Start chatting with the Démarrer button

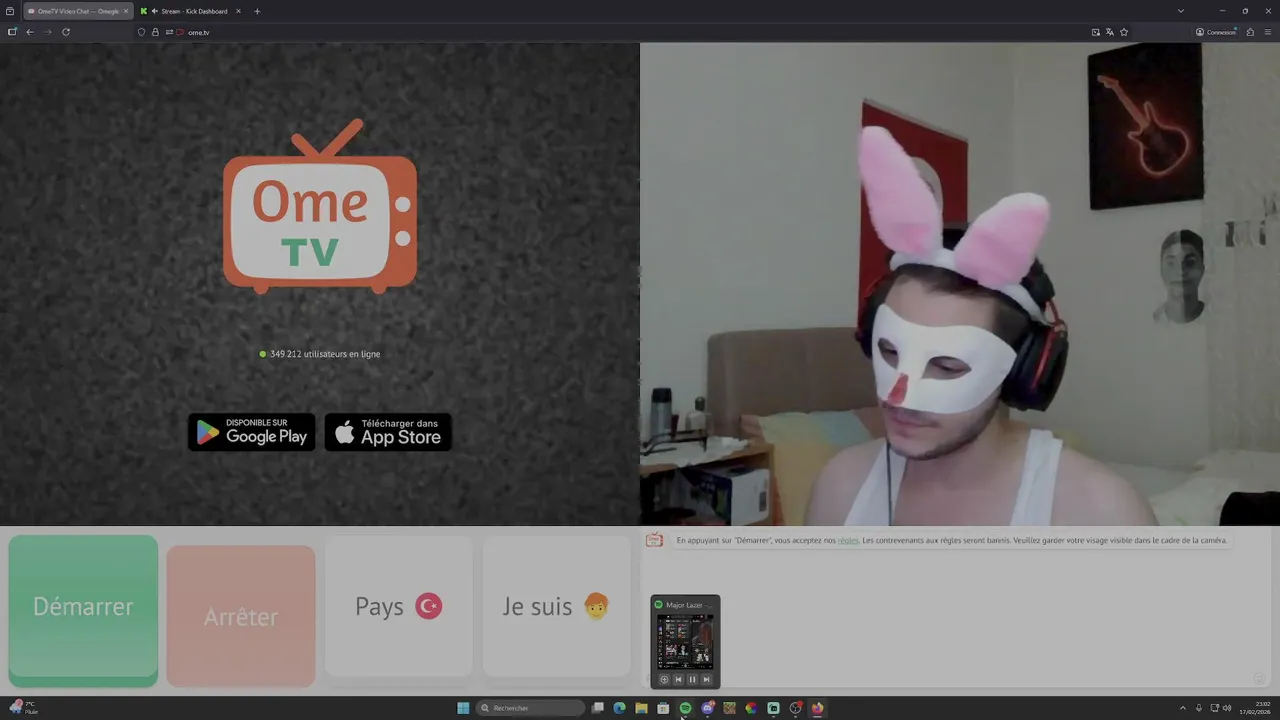(83, 610)
